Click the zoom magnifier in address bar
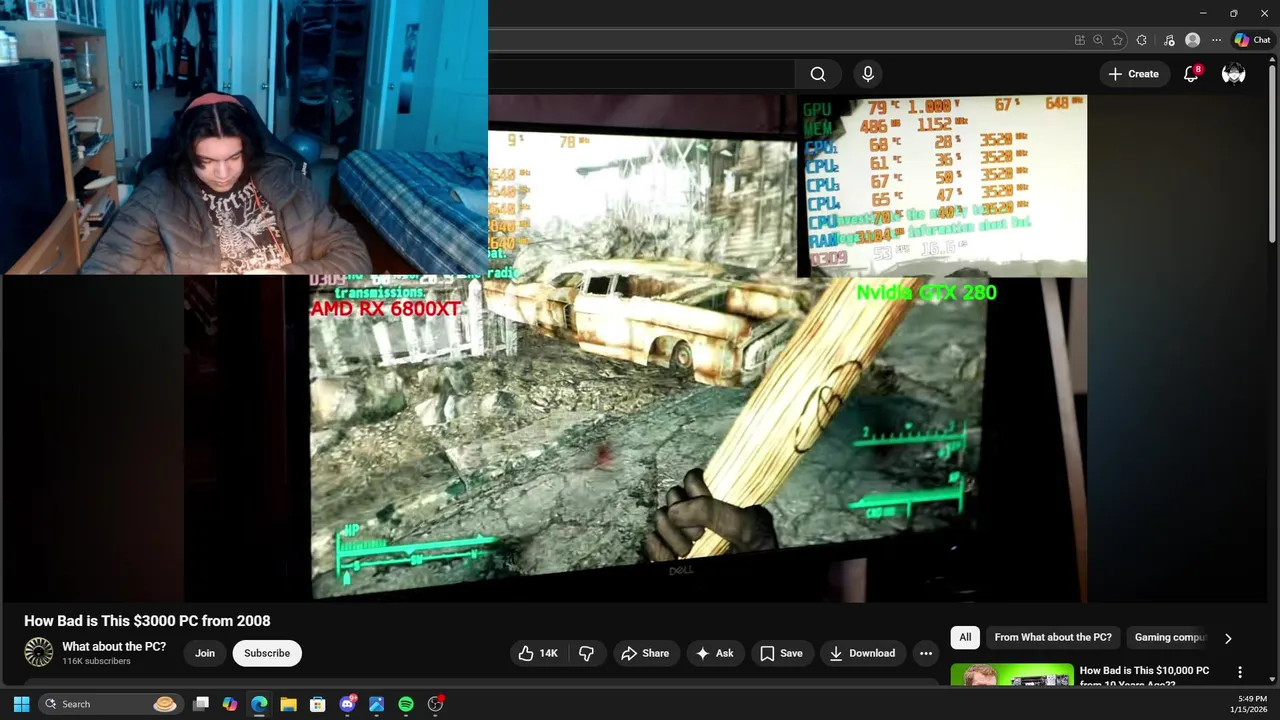The width and height of the screenshot is (1280, 720). [1098, 40]
